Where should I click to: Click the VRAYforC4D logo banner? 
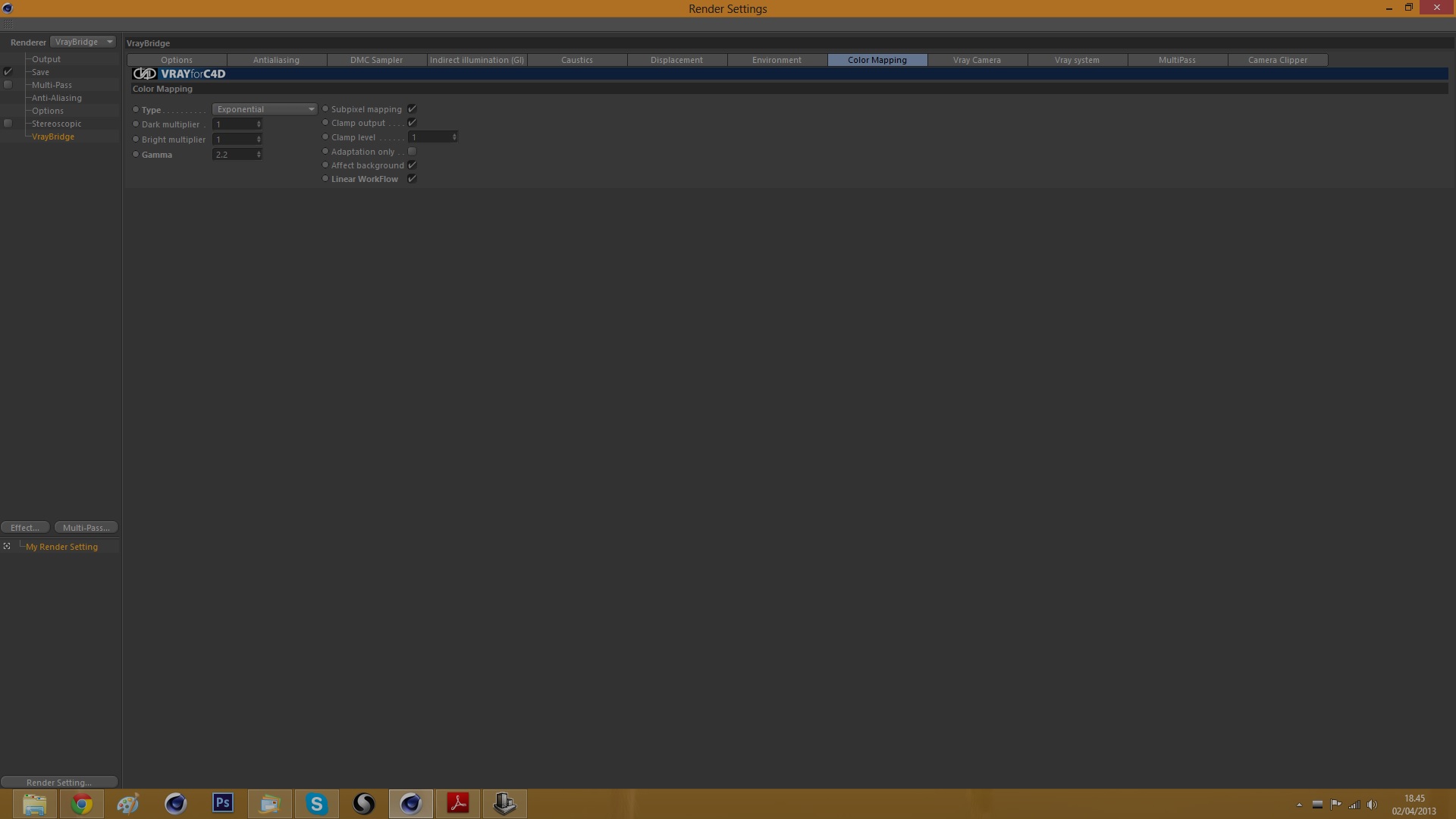pos(180,74)
